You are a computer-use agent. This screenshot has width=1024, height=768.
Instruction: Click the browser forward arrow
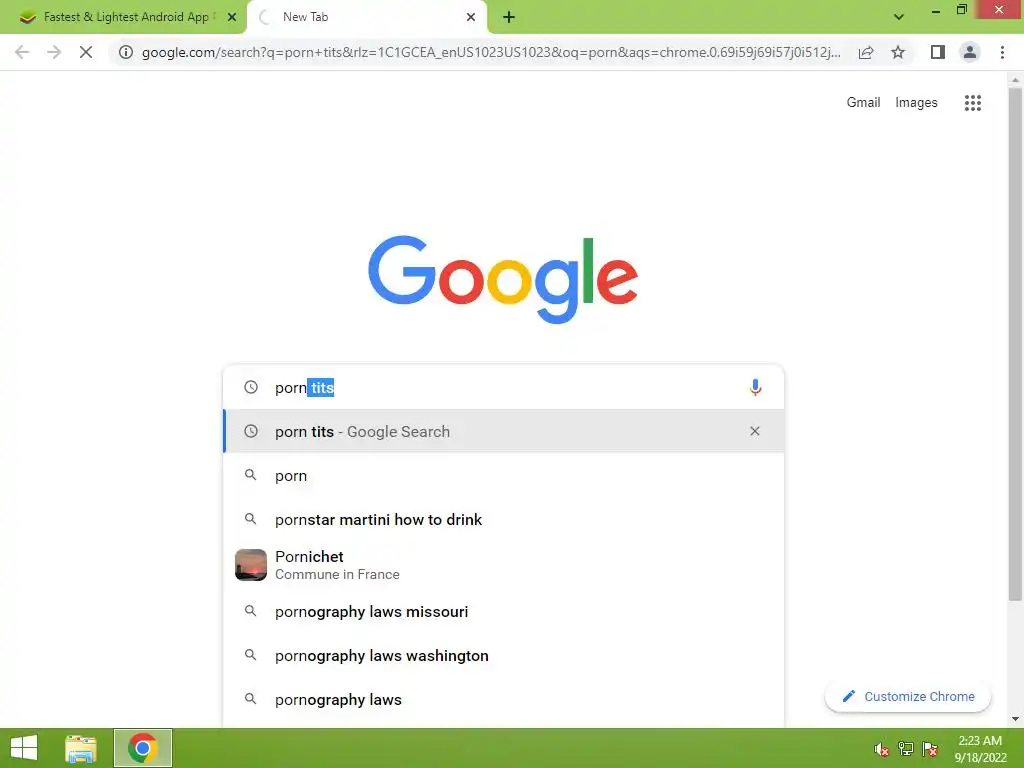[x=54, y=52]
